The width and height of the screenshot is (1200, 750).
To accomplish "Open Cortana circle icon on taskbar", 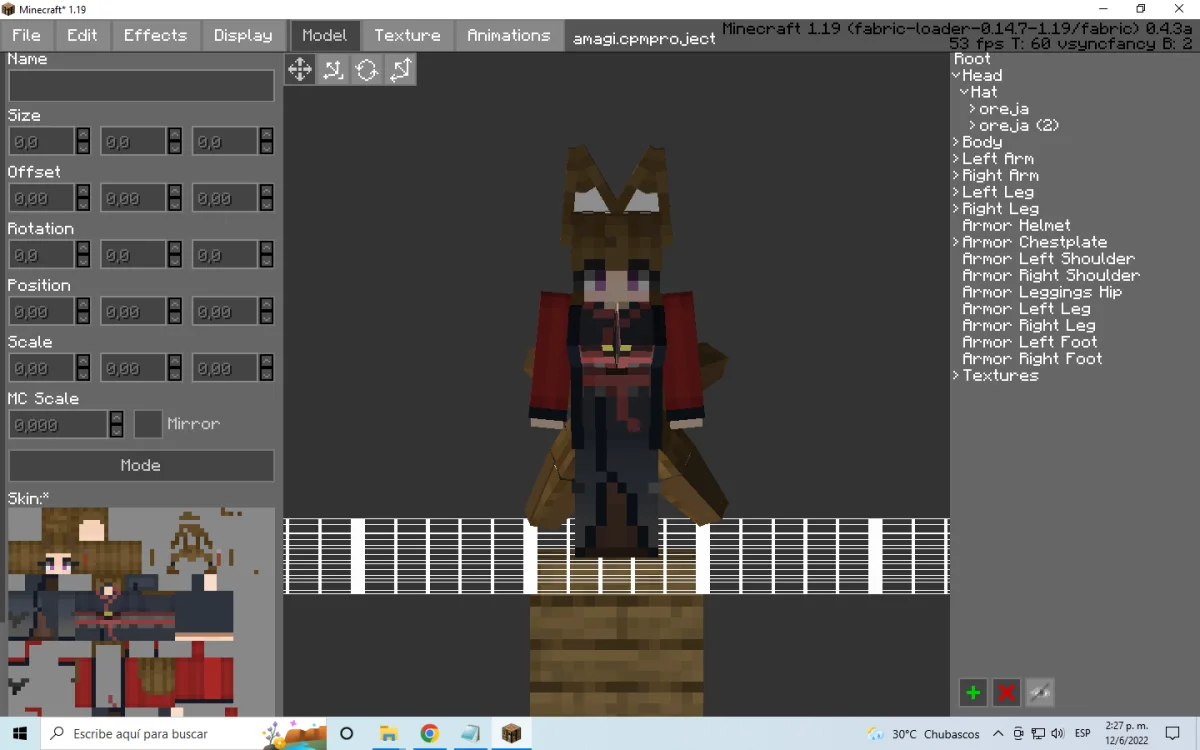I will (346, 733).
